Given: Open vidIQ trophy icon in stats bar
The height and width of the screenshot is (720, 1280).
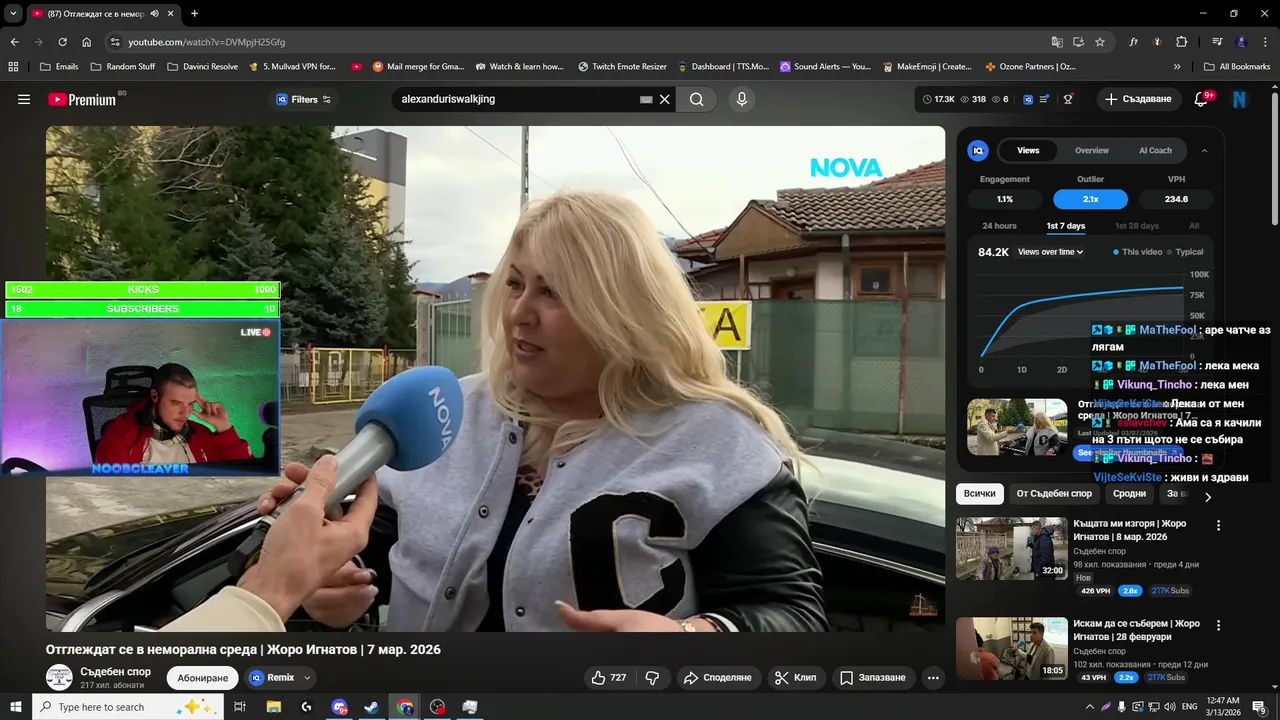Looking at the screenshot, I should 1068,99.
